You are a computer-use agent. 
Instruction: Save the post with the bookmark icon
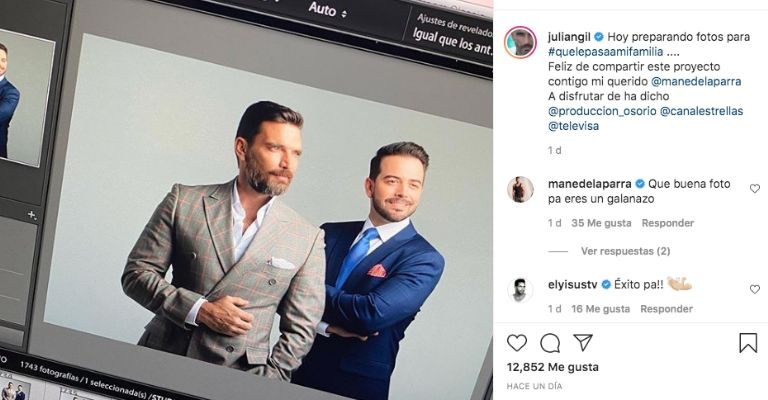click(748, 343)
